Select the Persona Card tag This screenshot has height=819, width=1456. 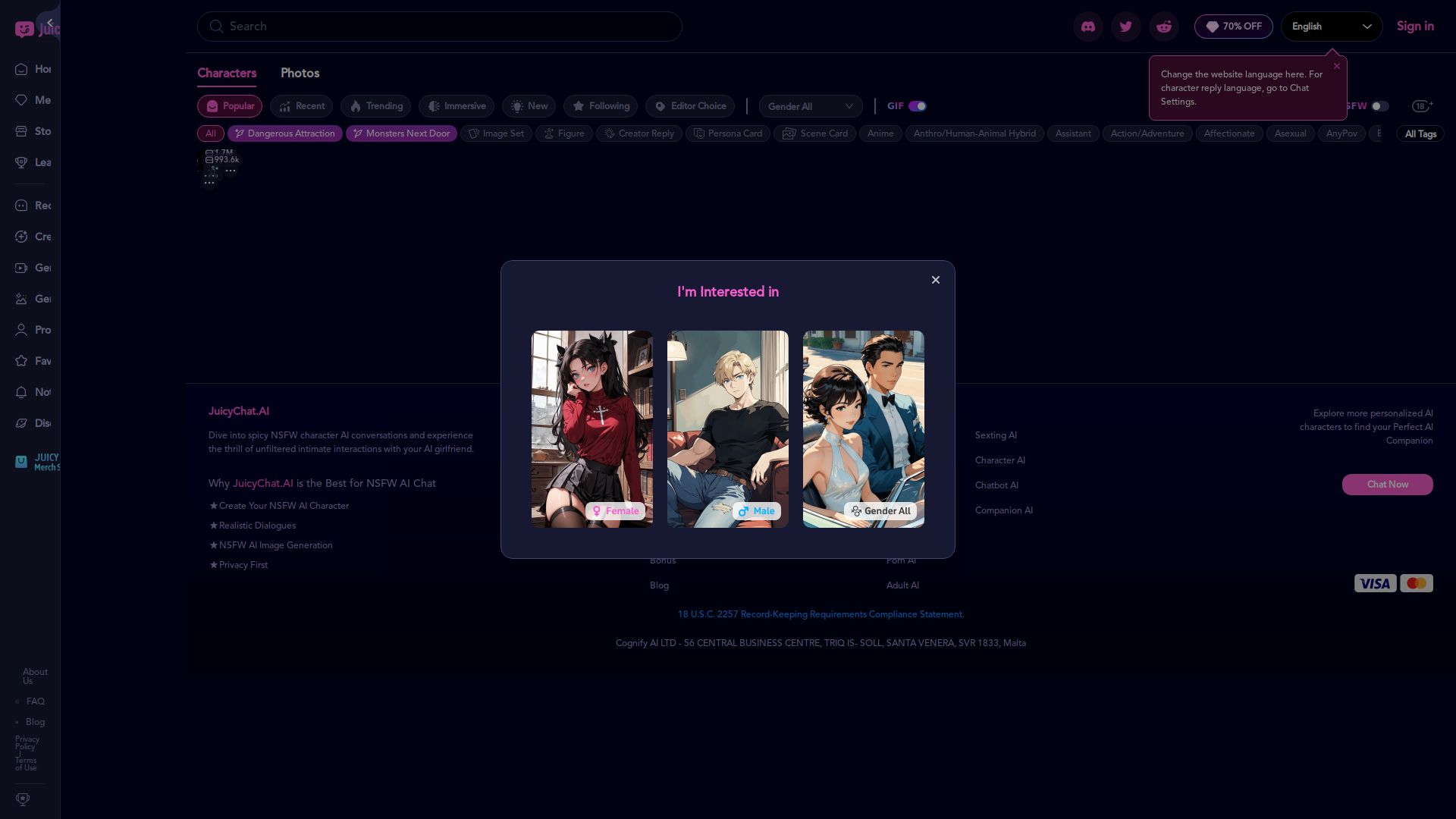point(728,133)
